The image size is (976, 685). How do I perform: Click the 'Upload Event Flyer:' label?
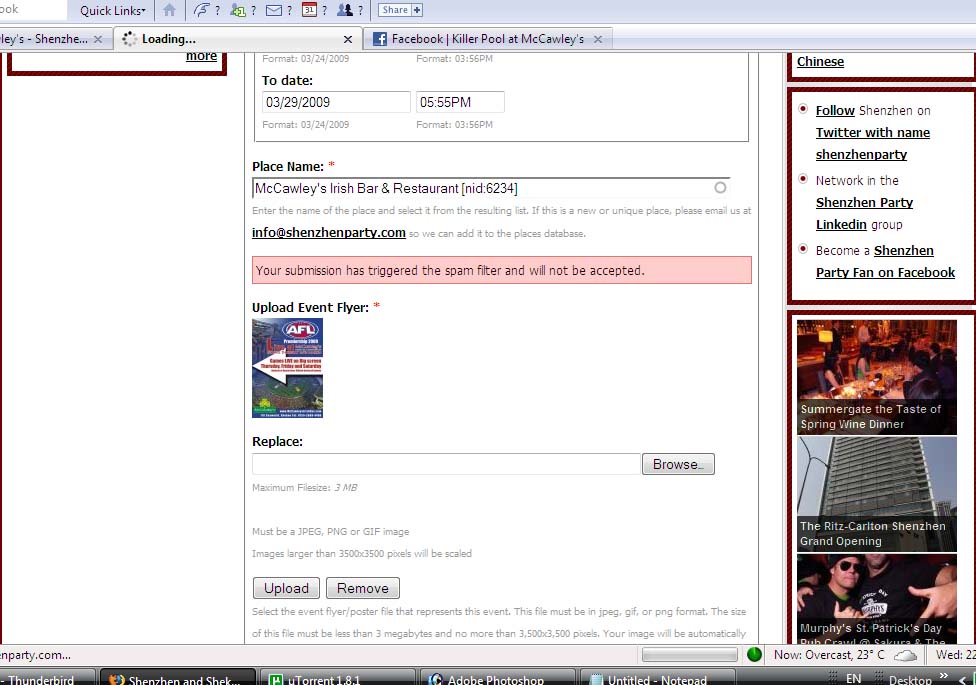tap(310, 308)
